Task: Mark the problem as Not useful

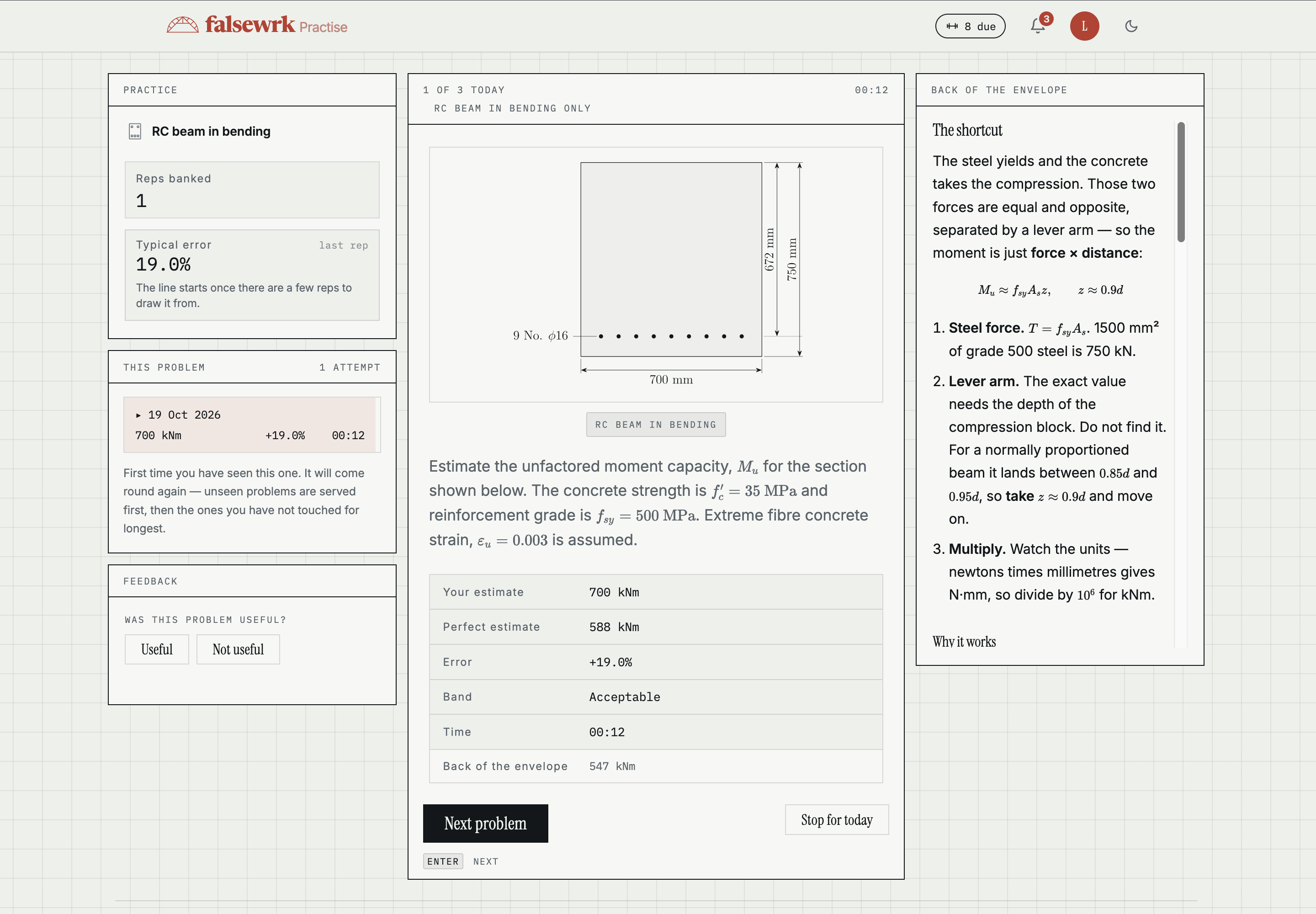Action: click(x=238, y=649)
